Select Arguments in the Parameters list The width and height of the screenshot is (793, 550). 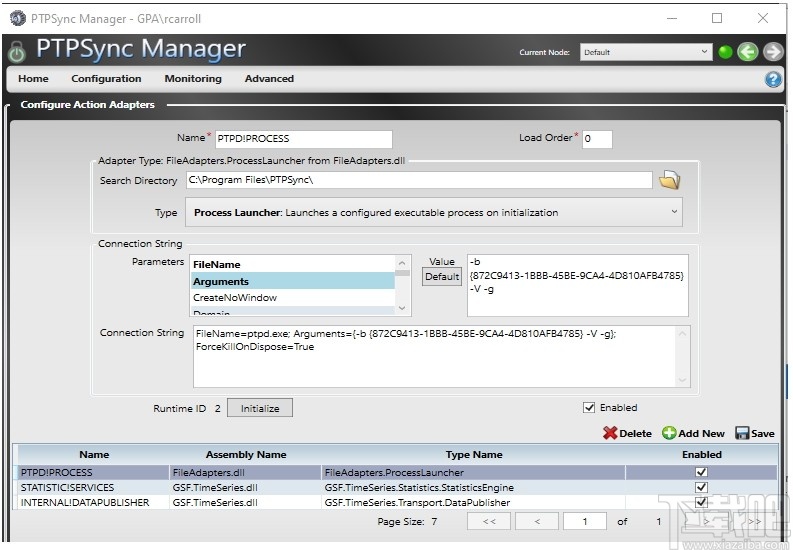pyautogui.click(x=293, y=281)
